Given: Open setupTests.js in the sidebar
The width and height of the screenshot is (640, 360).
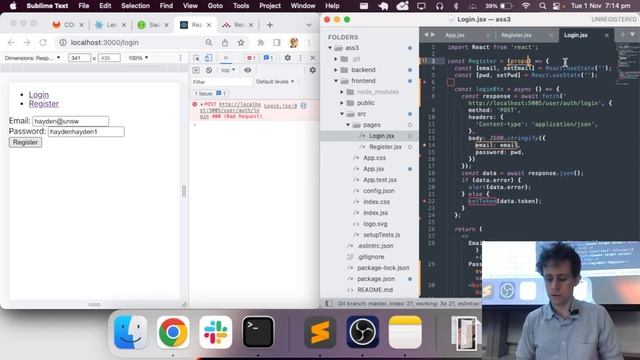Looking at the screenshot, I should (381, 235).
